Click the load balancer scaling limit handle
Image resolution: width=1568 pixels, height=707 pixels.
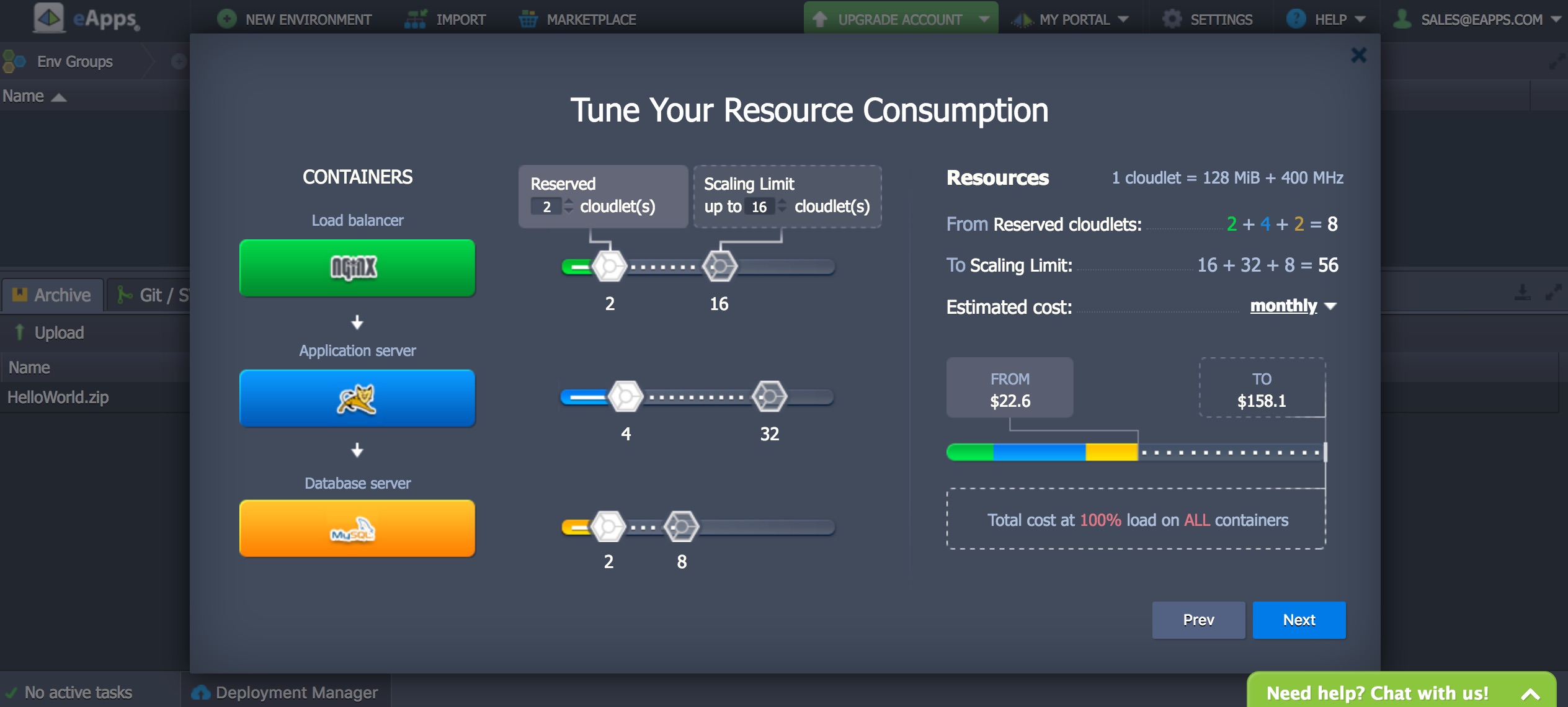[x=719, y=267]
